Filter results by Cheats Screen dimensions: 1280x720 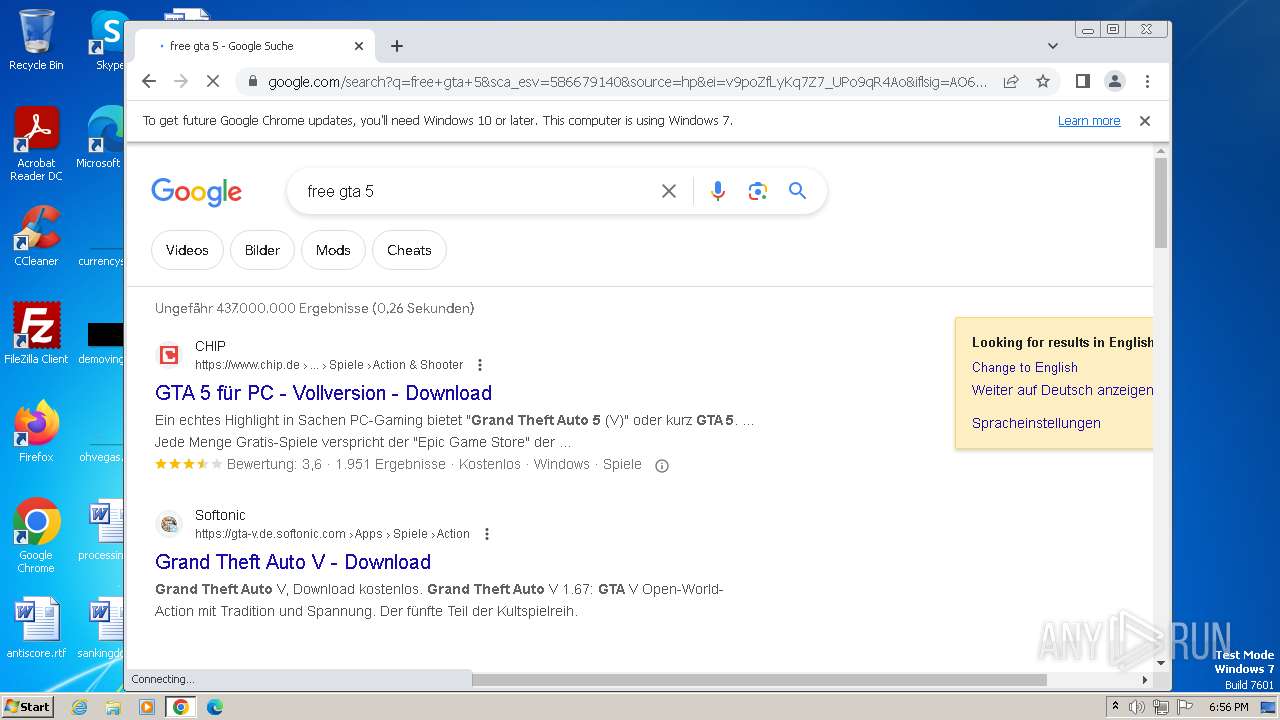coord(409,250)
